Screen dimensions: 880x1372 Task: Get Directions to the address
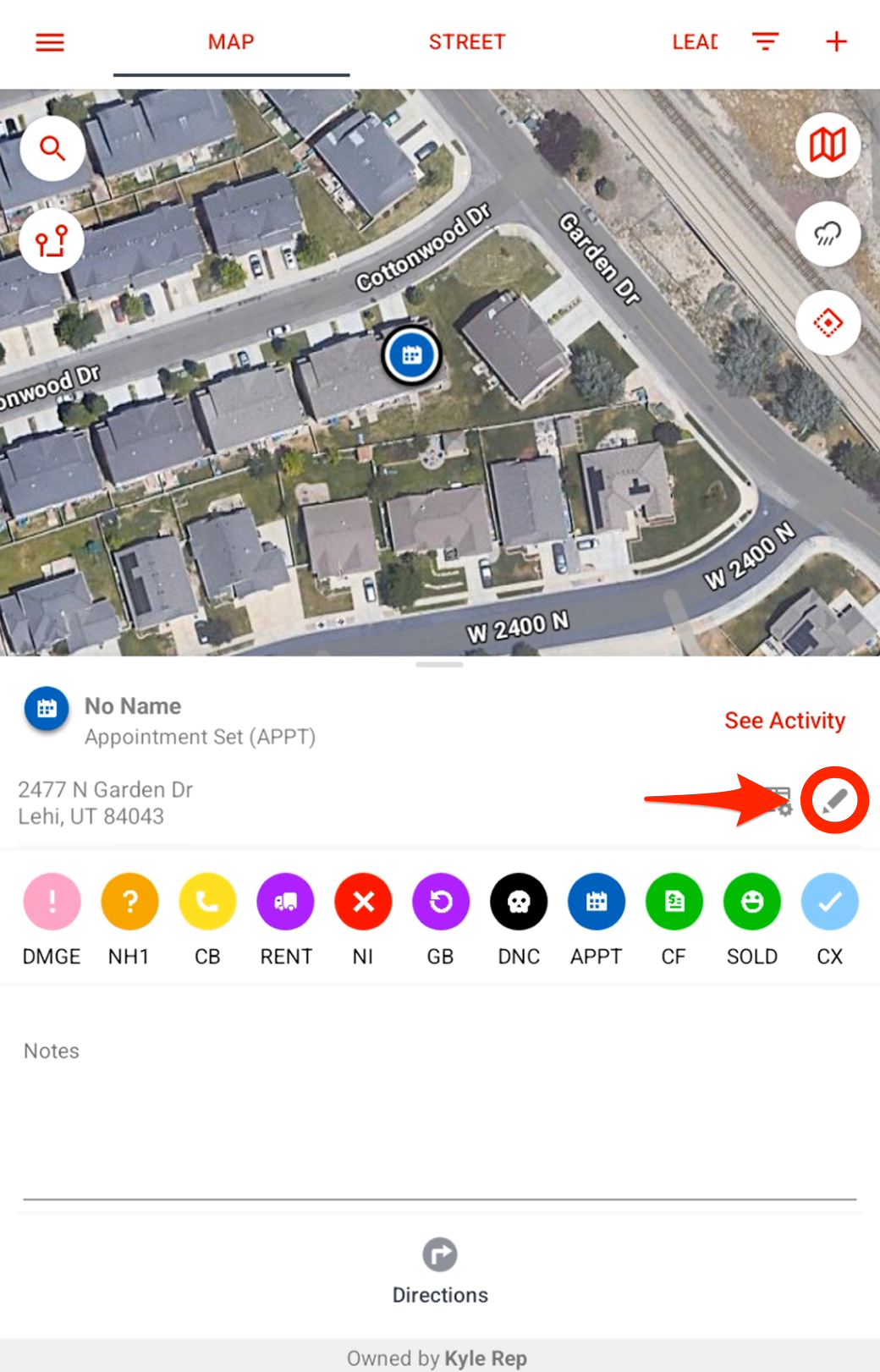[440, 1272]
